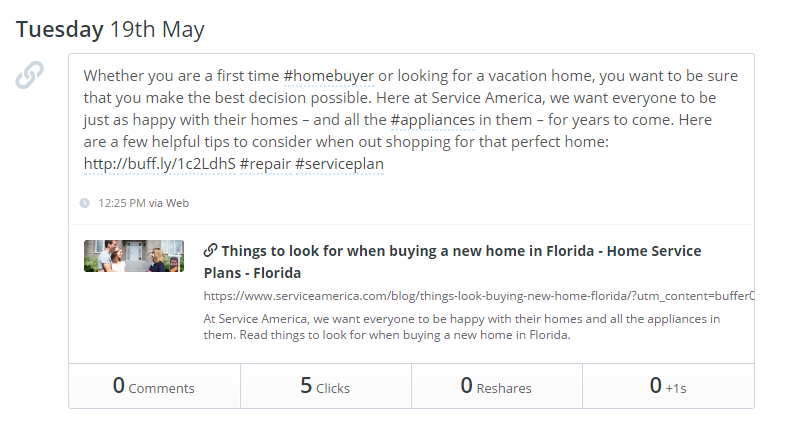The width and height of the screenshot is (788, 426).
Task: Open the #homebuyer hashtag
Action: coord(328,75)
